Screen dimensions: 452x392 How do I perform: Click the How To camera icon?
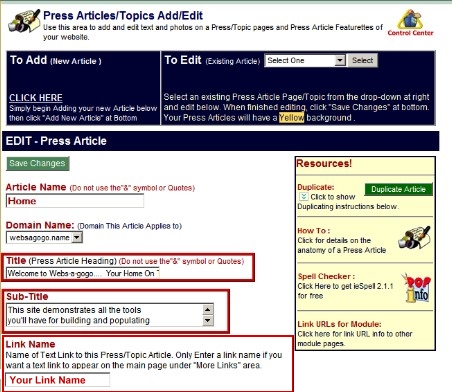[x=414, y=237]
